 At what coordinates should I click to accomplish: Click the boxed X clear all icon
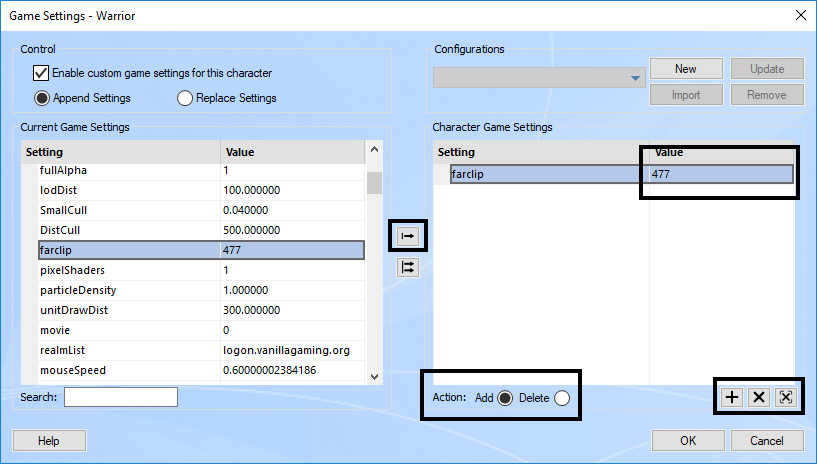point(785,398)
